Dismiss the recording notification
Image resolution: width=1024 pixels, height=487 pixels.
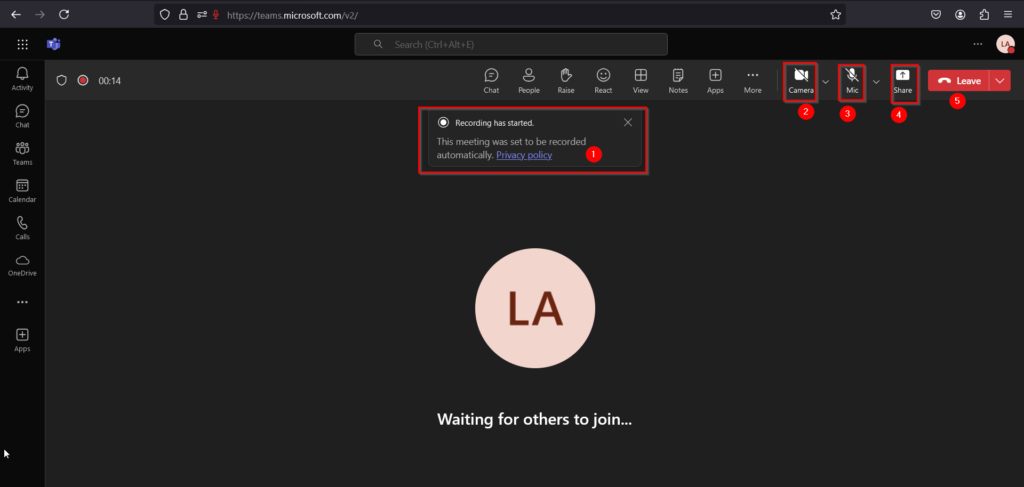(x=628, y=122)
